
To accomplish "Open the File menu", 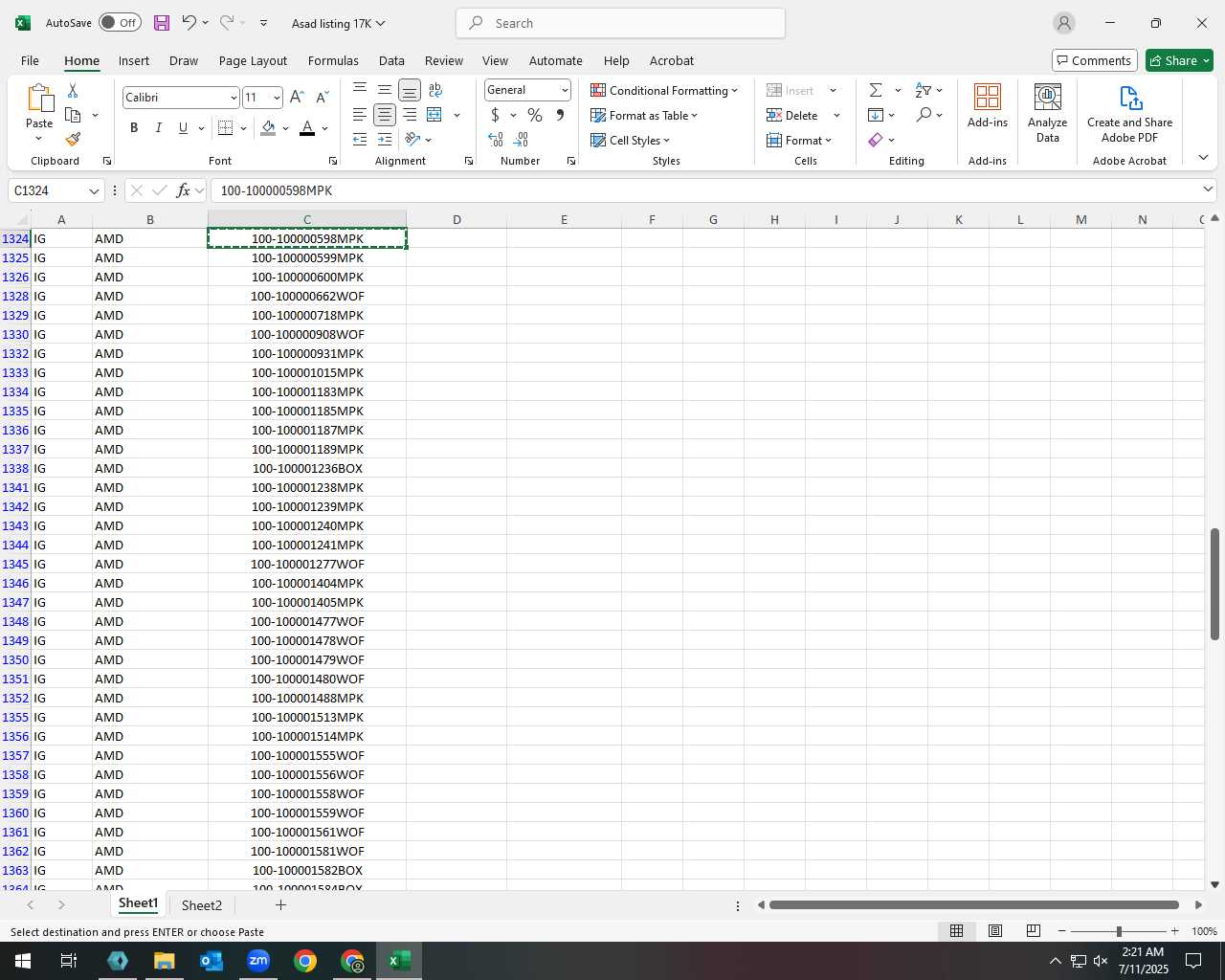I will tap(30, 60).
